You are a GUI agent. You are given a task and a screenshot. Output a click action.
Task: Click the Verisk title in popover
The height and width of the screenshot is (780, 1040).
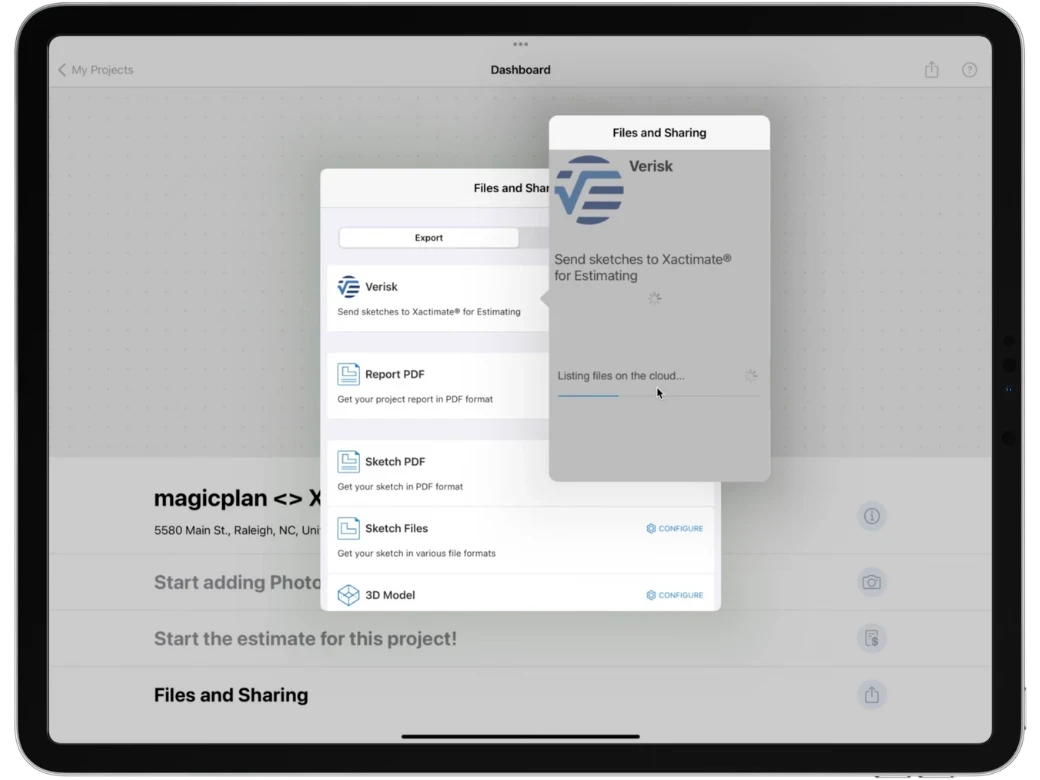(x=651, y=166)
